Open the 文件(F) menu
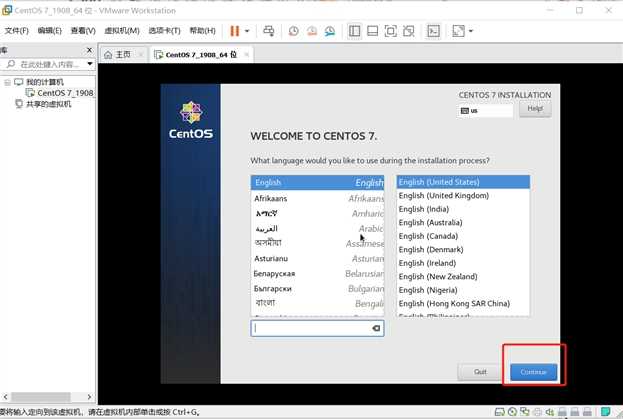 16,31
